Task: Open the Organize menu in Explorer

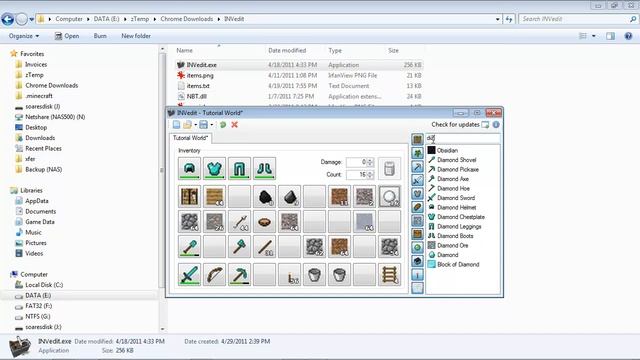Action: pyautogui.click(x=24, y=36)
